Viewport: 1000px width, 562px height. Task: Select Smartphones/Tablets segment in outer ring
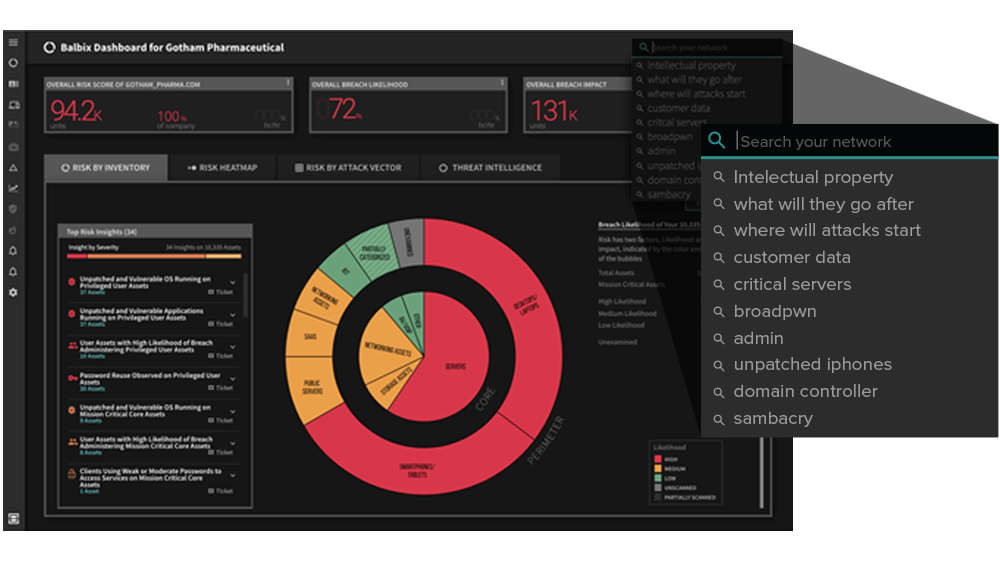pos(417,470)
